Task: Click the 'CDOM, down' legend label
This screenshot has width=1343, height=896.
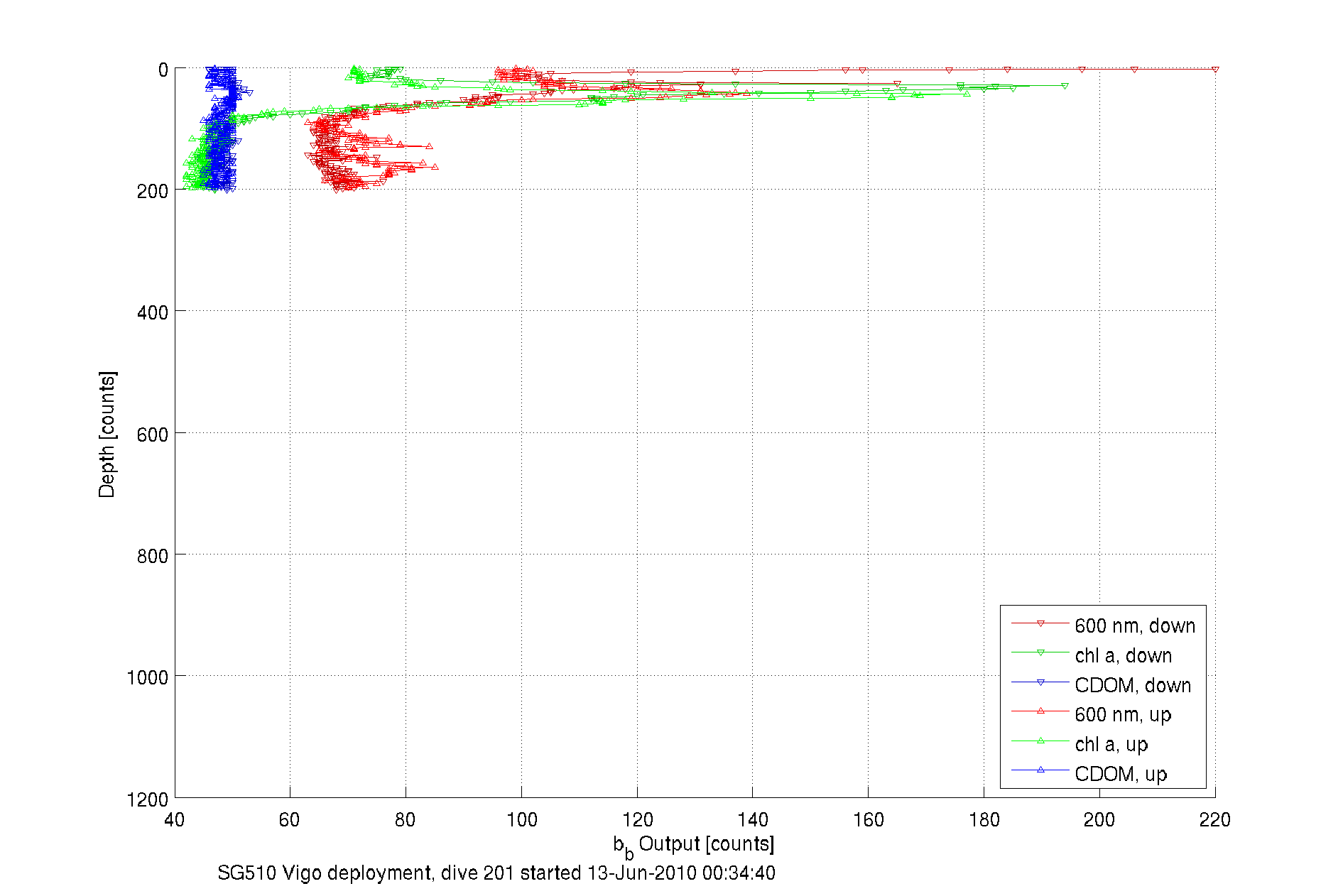Action: click(x=1133, y=685)
